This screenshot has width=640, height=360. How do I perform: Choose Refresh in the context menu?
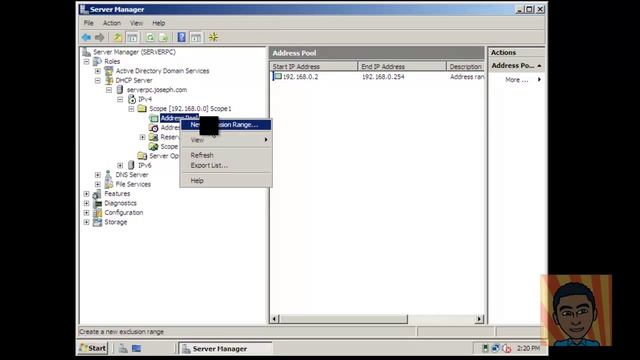226,155
